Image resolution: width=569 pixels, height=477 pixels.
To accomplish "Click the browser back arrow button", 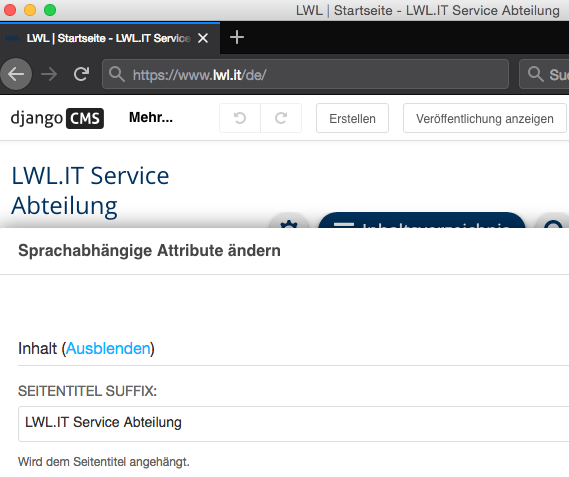I will click(16, 74).
